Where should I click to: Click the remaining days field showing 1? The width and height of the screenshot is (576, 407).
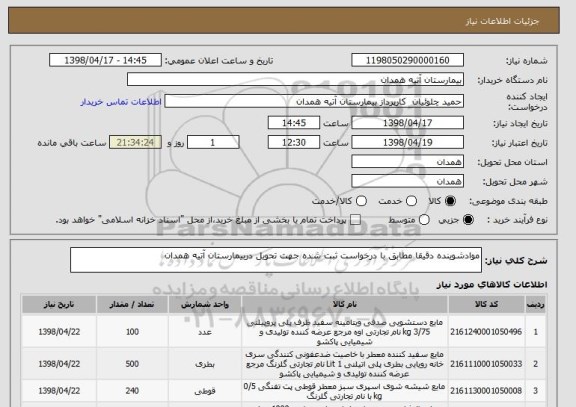click(213, 142)
